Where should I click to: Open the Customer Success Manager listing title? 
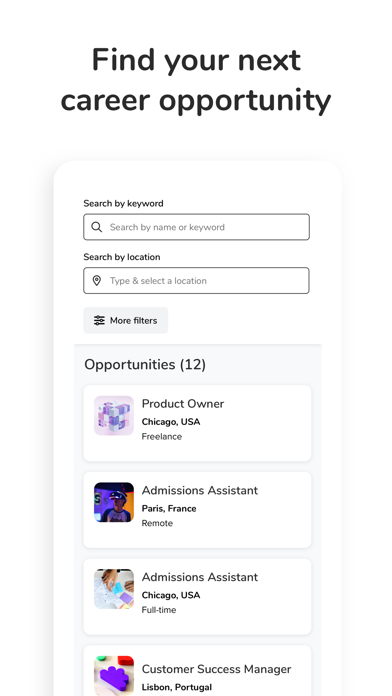(x=216, y=669)
